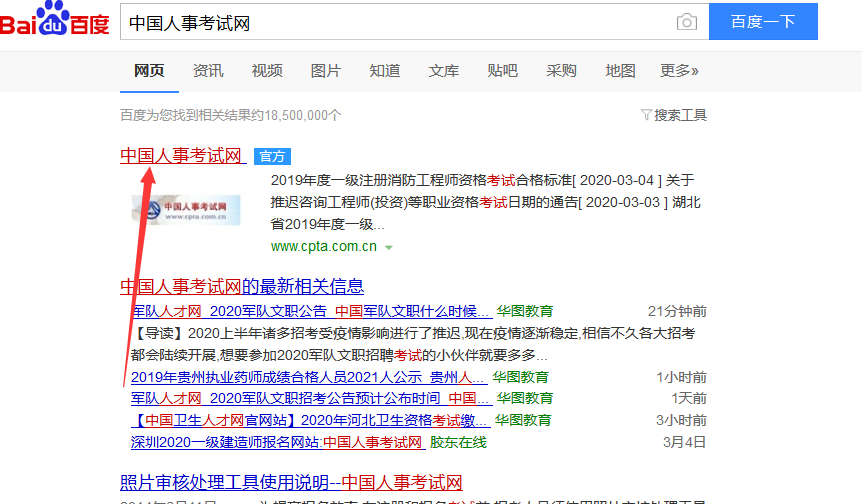The image size is (862, 504).
Task: Click the 中国人事考试网 site thumbnail
Action: pos(186,209)
